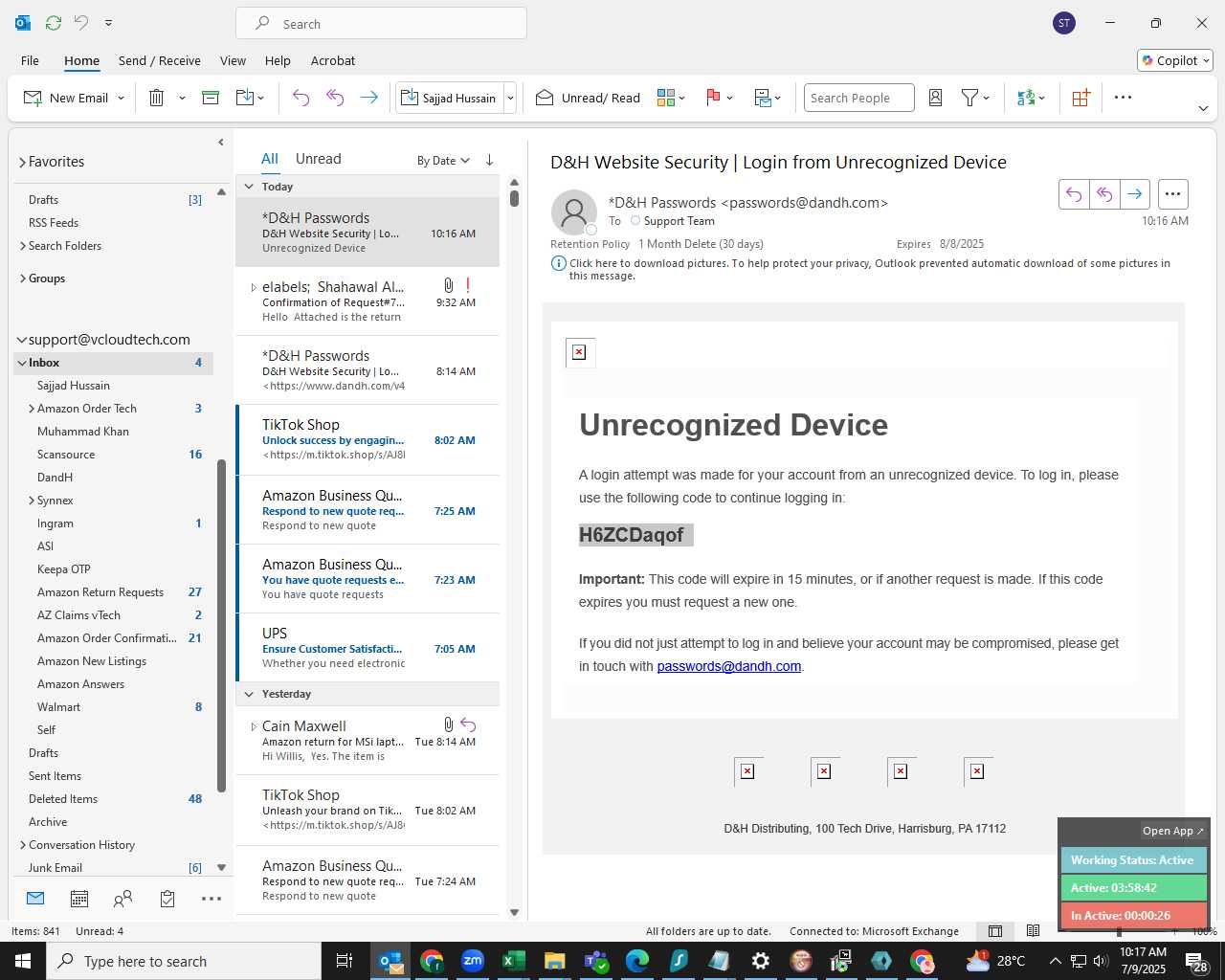This screenshot has width=1225, height=980.
Task: Click the Translate icon in ribbon
Action: pyautogui.click(x=1026, y=98)
